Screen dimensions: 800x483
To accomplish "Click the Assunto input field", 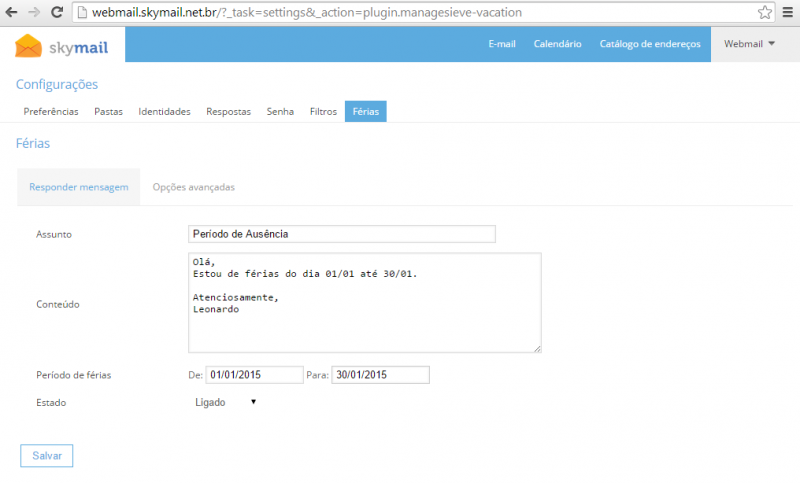I will click(x=341, y=234).
